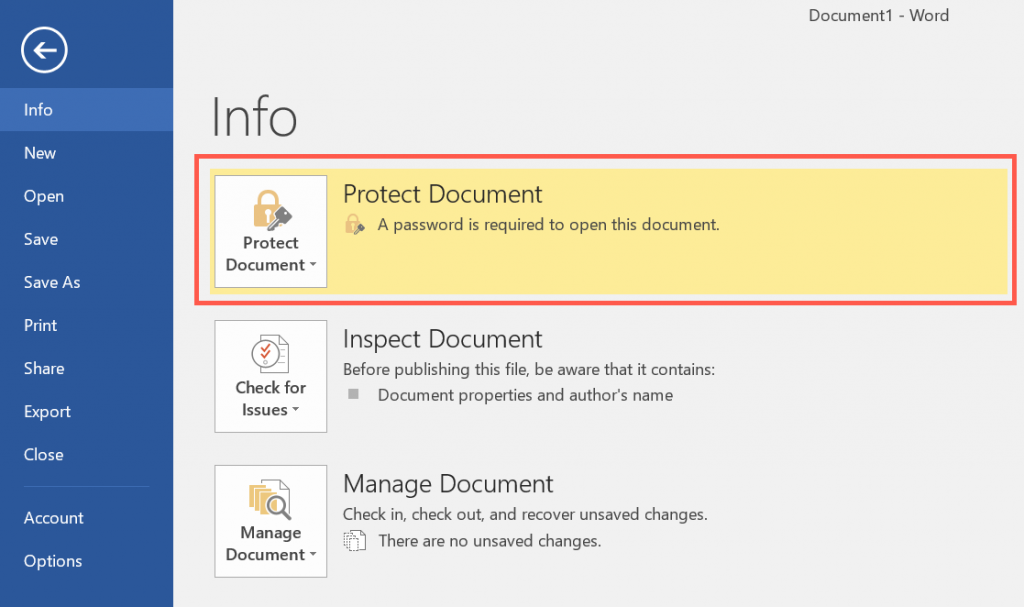This screenshot has height=607, width=1024.
Task: Click the small document icon beside unsaved changes
Action: (x=354, y=541)
